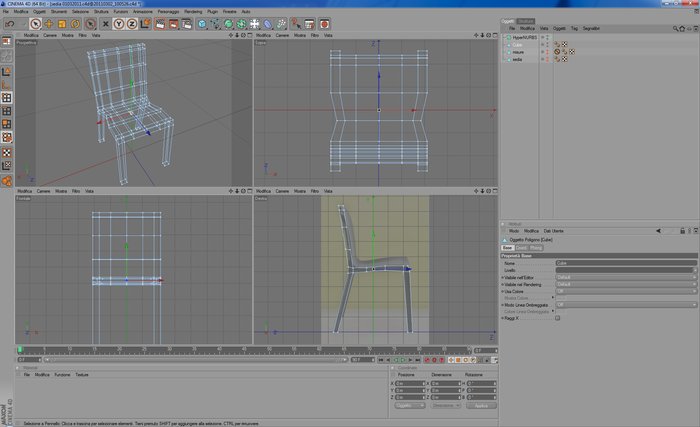Enable the Raggi X checkbox
Image resolution: width=700 pixels, height=427 pixels.
click(x=558, y=318)
